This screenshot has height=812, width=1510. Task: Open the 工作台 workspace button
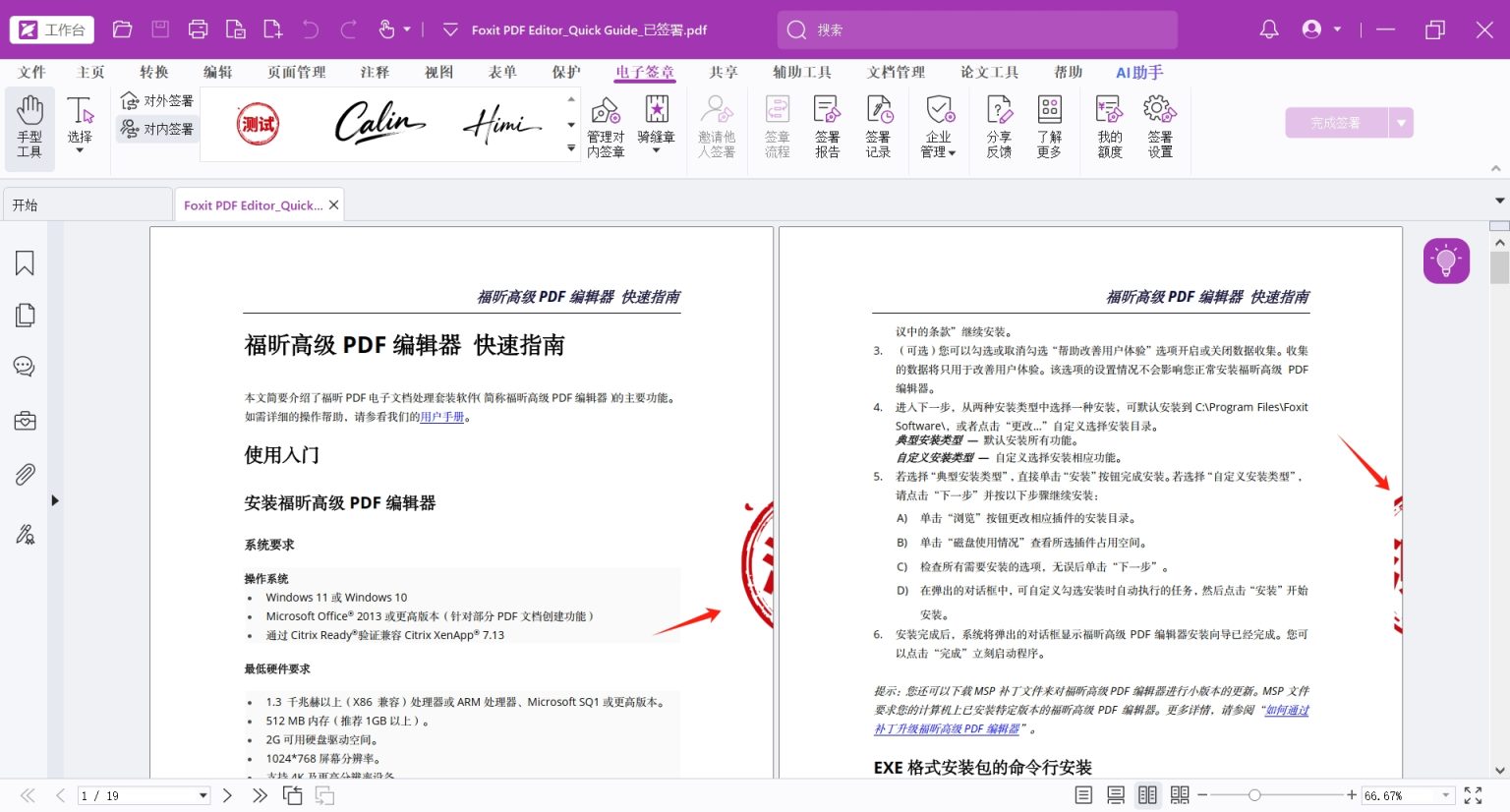(x=52, y=29)
